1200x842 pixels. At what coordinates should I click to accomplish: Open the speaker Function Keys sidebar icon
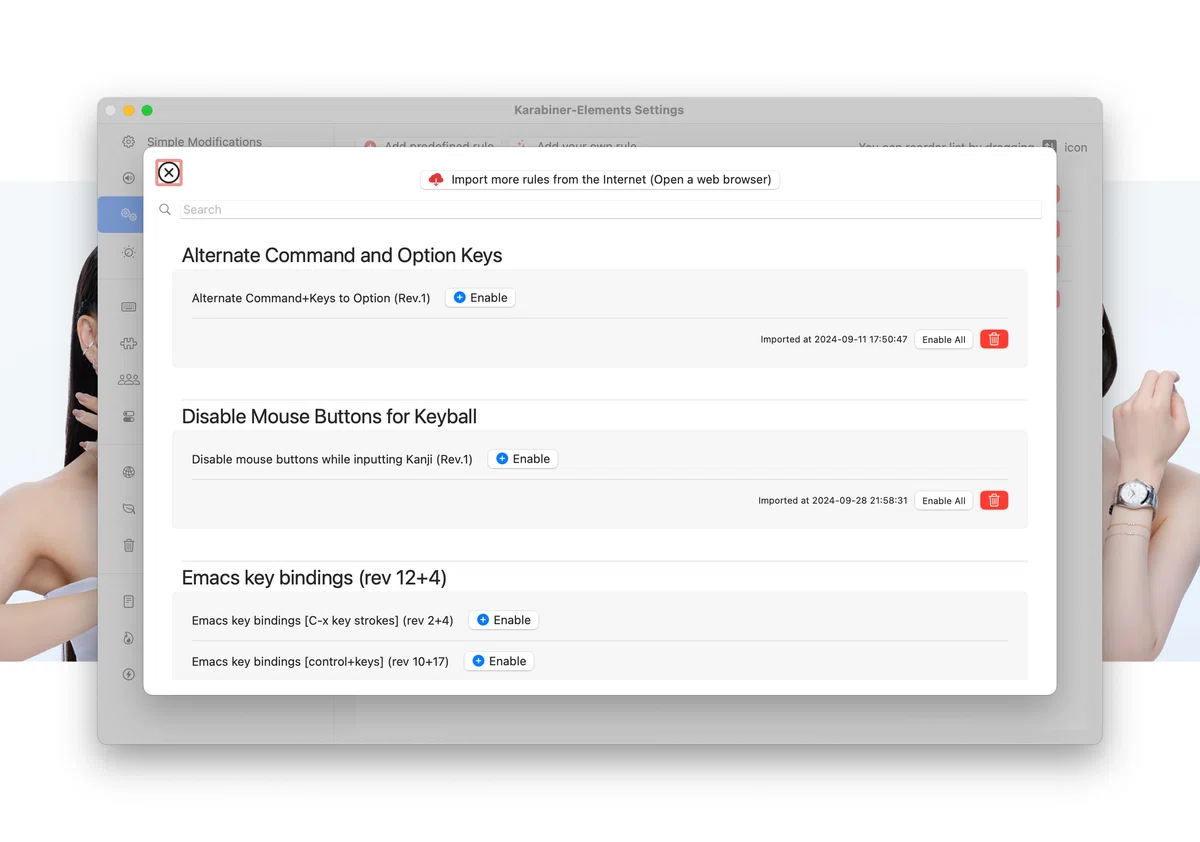(129, 179)
